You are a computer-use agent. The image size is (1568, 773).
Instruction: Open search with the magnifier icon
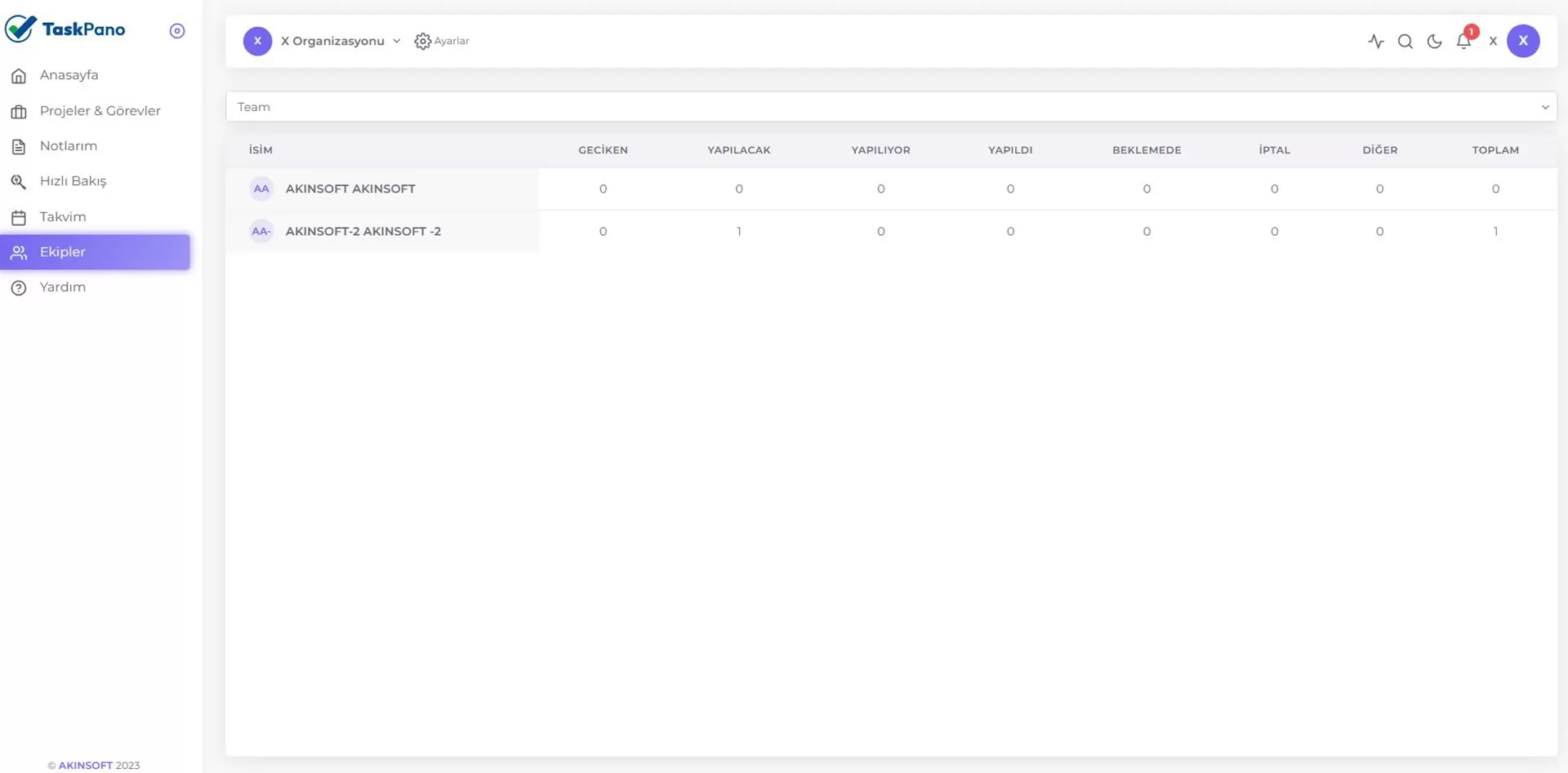tap(1405, 41)
